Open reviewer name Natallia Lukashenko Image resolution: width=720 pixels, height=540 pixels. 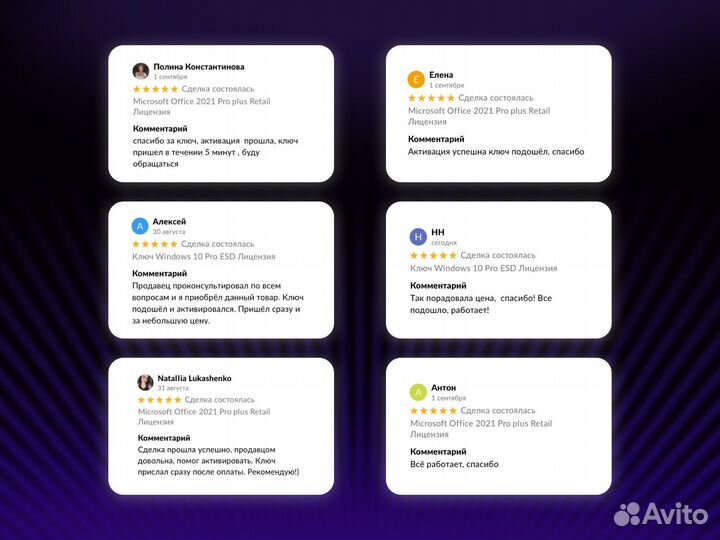tap(194, 378)
